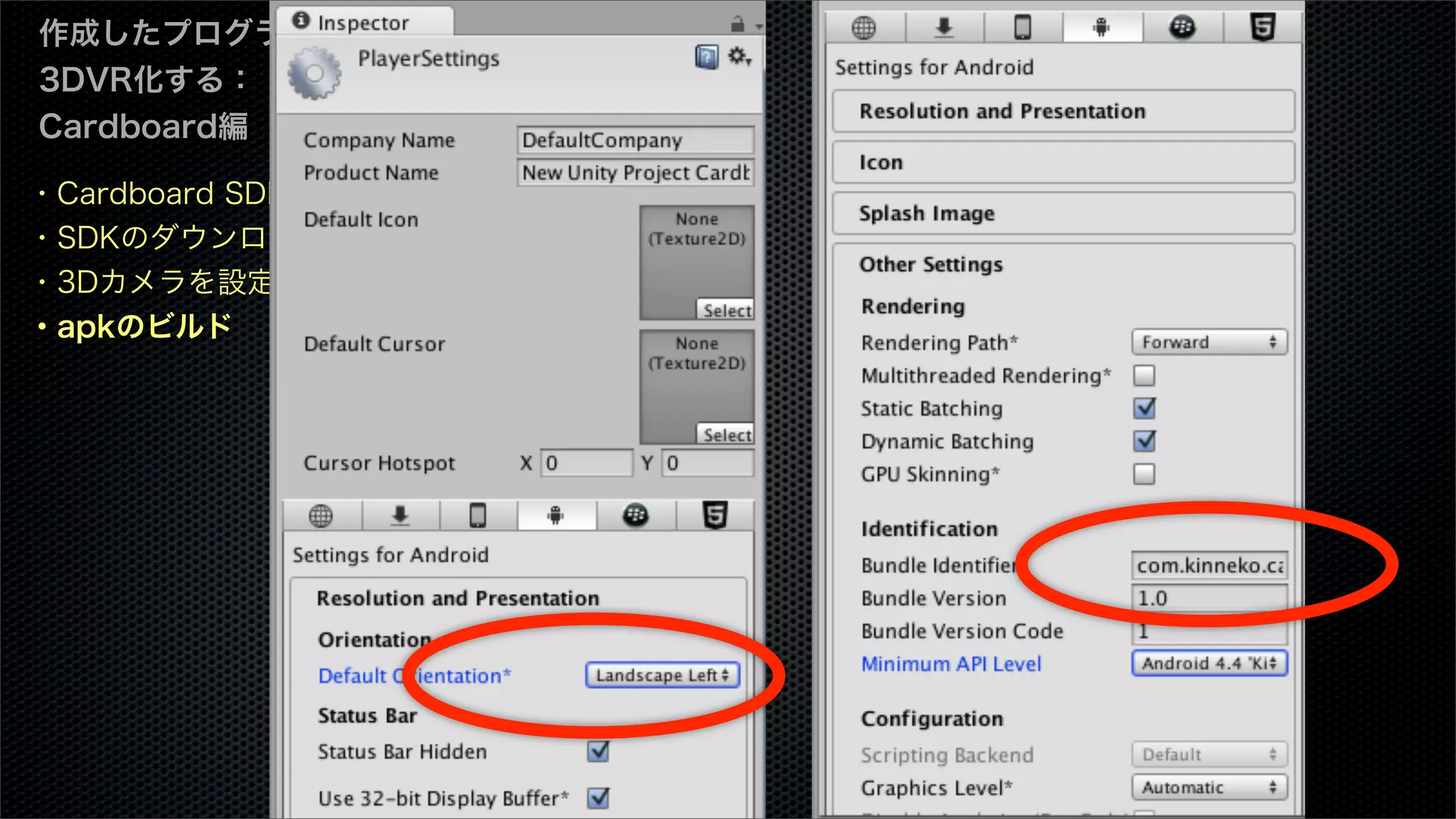This screenshot has width=1456, height=819.
Task: Enable the Multithreaded Rendering checkbox
Action: click(1144, 375)
